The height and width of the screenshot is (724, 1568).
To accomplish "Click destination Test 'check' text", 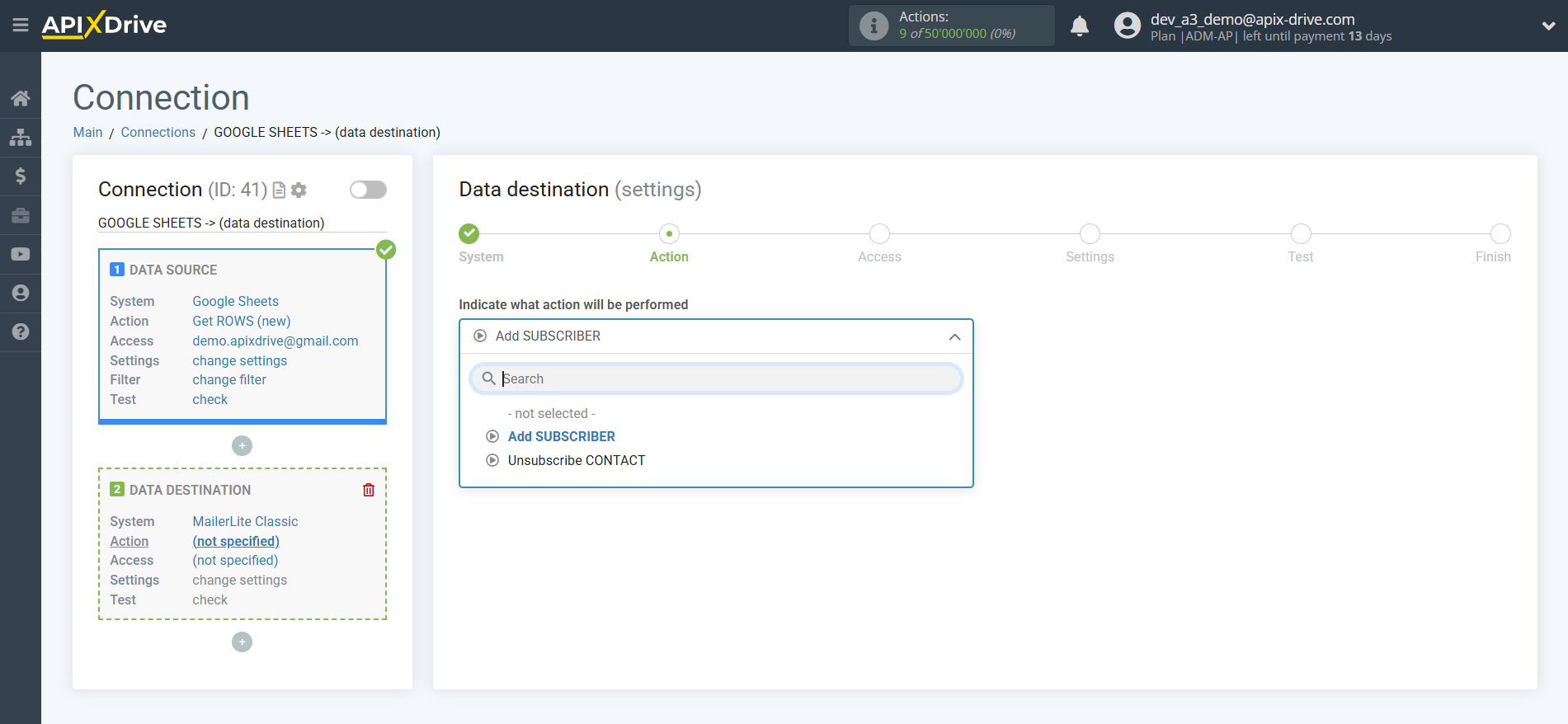I will 210,599.
